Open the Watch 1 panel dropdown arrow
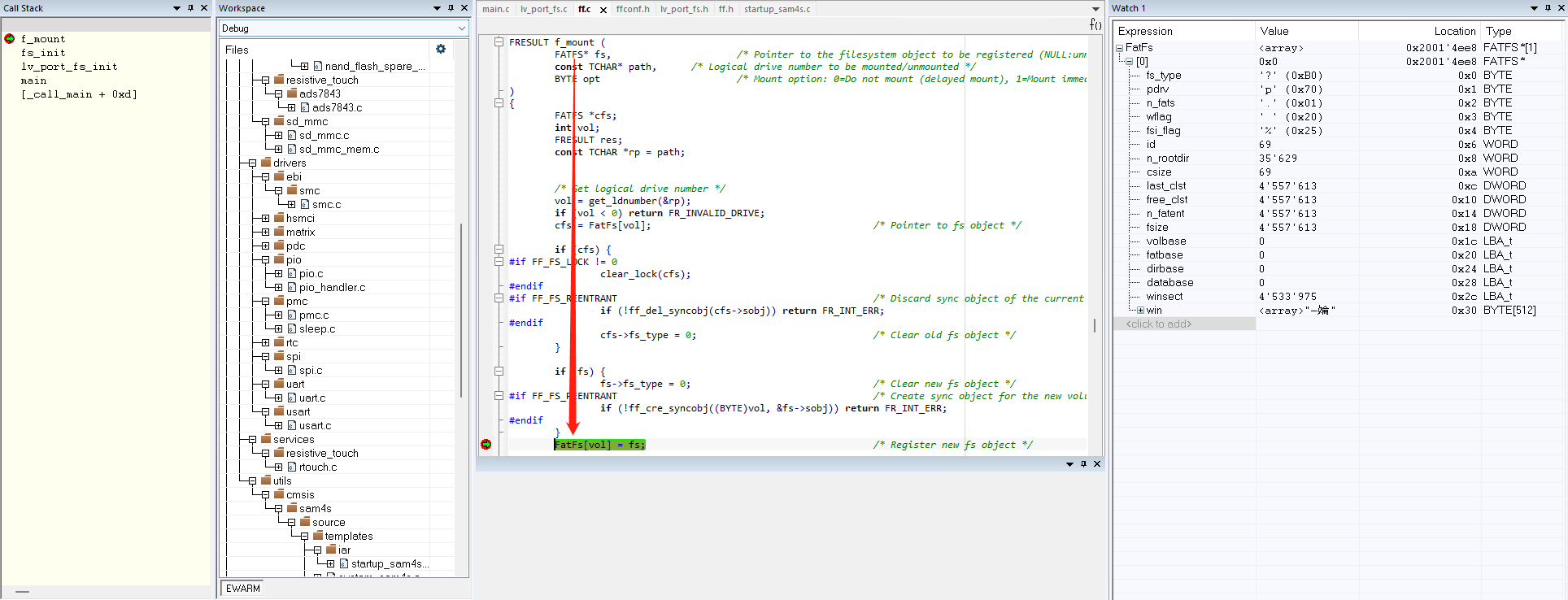Screen dimensions: 1568x600 coord(1534,8)
